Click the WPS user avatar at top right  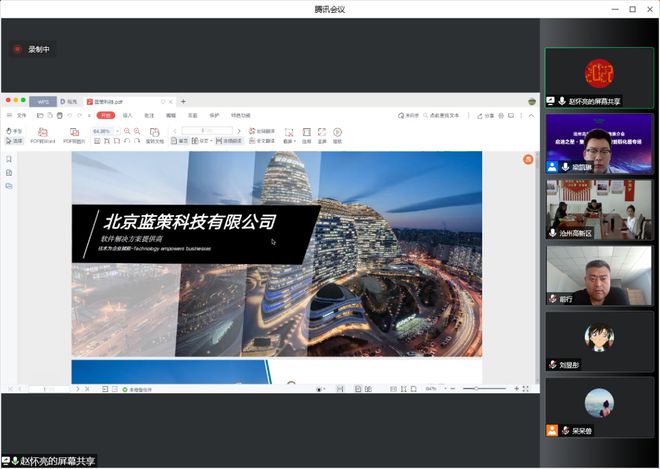532,101
